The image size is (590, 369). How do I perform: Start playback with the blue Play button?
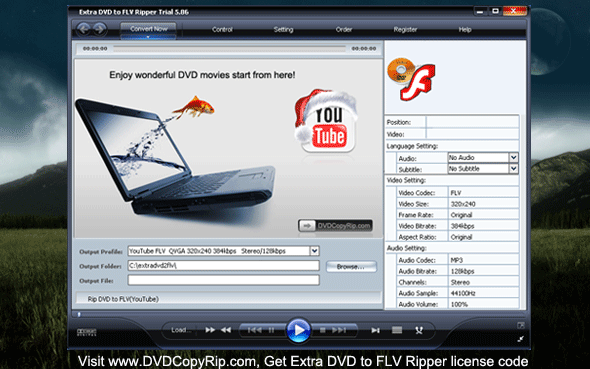coord(298,330)
